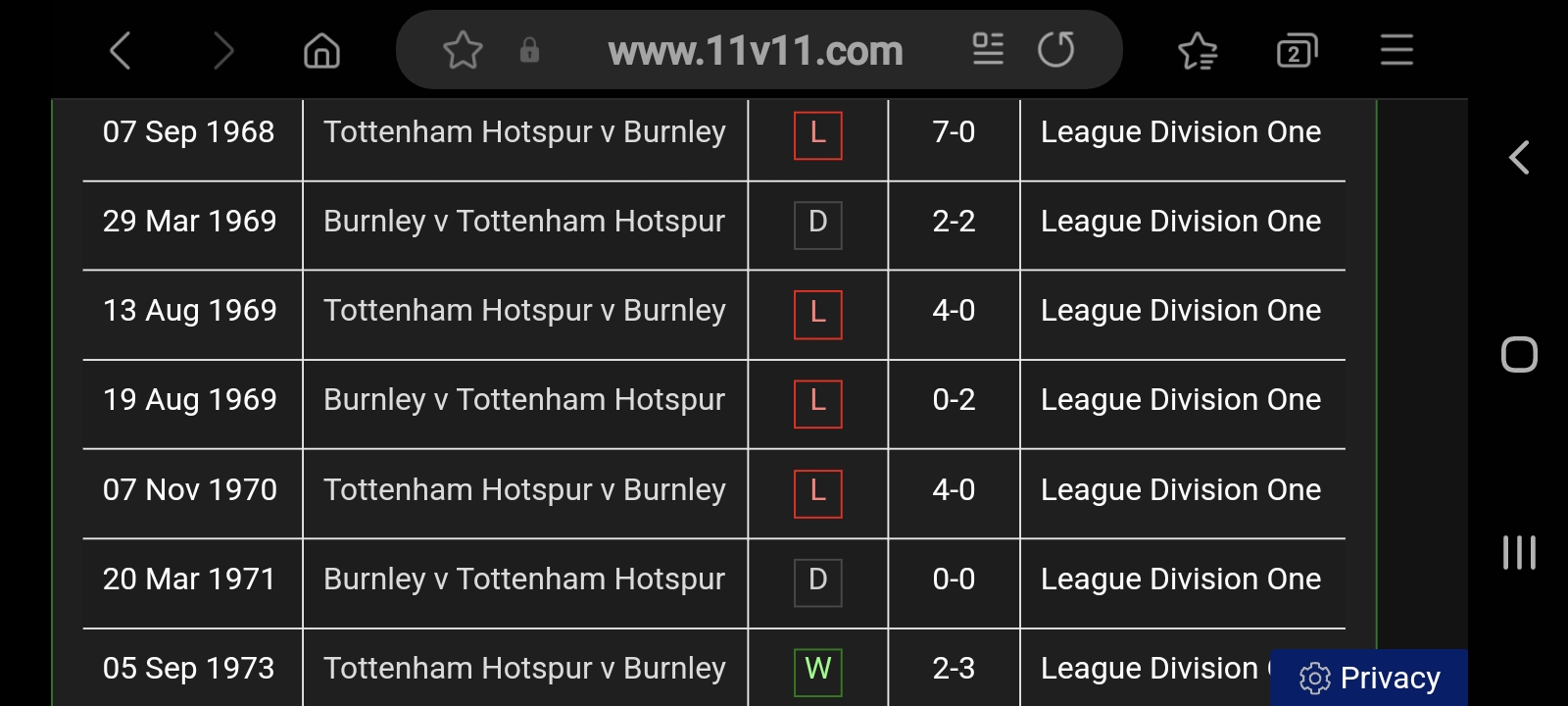The height and width of the screenshot is (706, 1568).
Task: Go back to the previous page
Action: tap(121, 50)
